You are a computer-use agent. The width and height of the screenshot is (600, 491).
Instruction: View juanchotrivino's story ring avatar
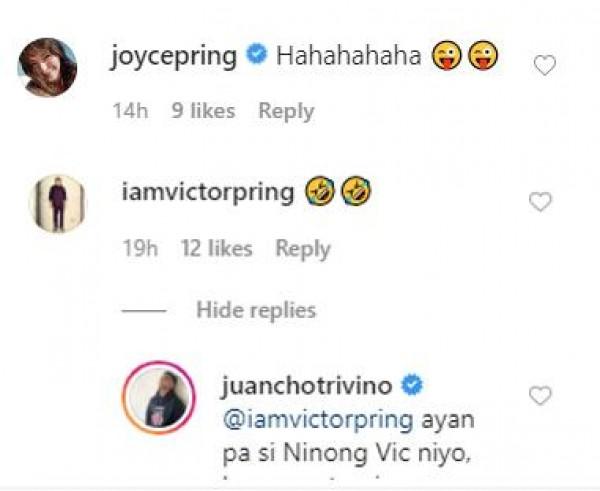pyautogui.click(x=159, y=398)
